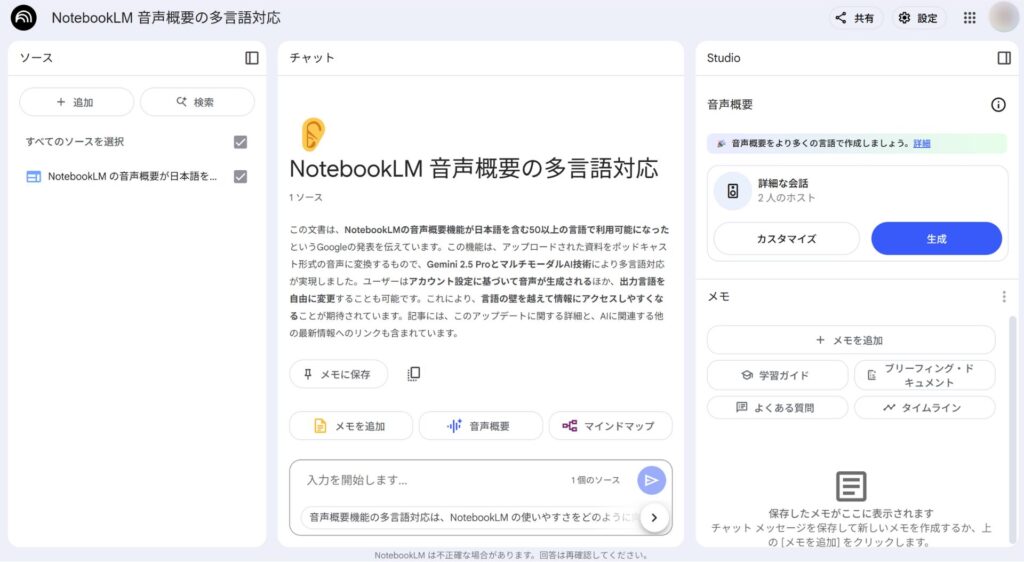The height and width of the screenshot is (562, 1024).
Task: Show next suggested question arrow
Action: [x=654, y=518]
